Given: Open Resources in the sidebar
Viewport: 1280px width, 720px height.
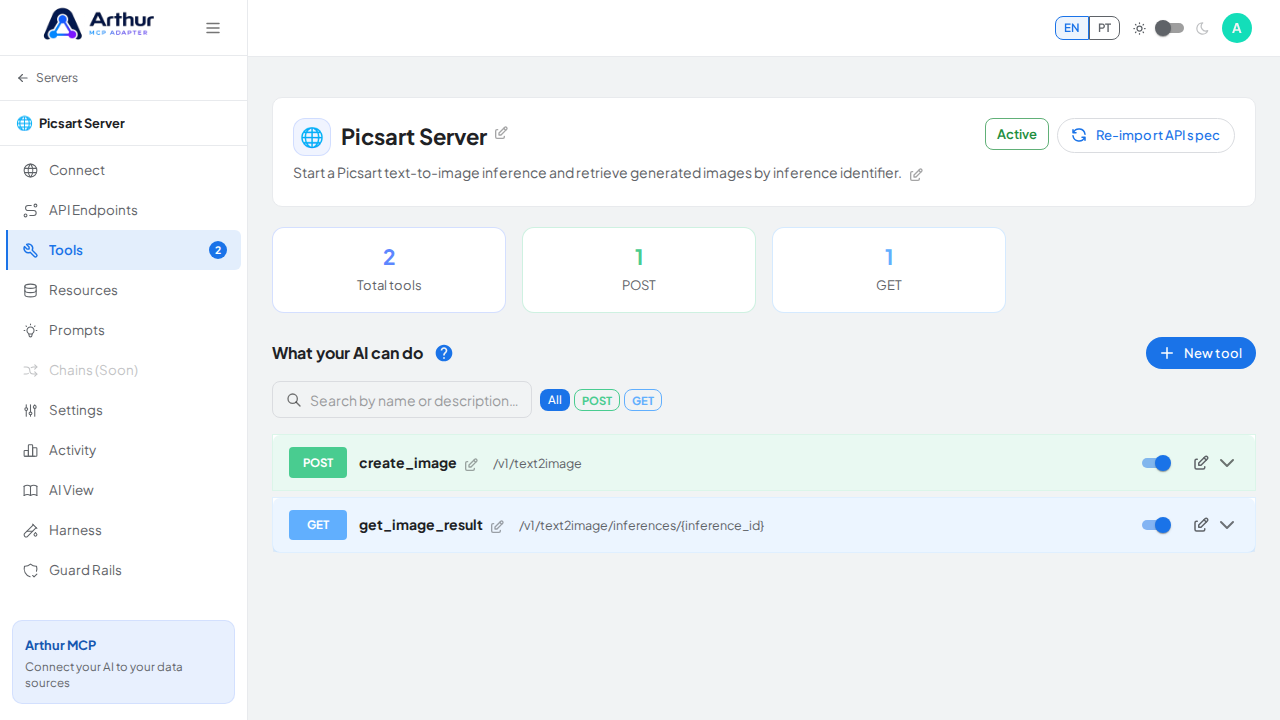Looking at the screenshot, I should pyautogui.click(x=123, y=290).
